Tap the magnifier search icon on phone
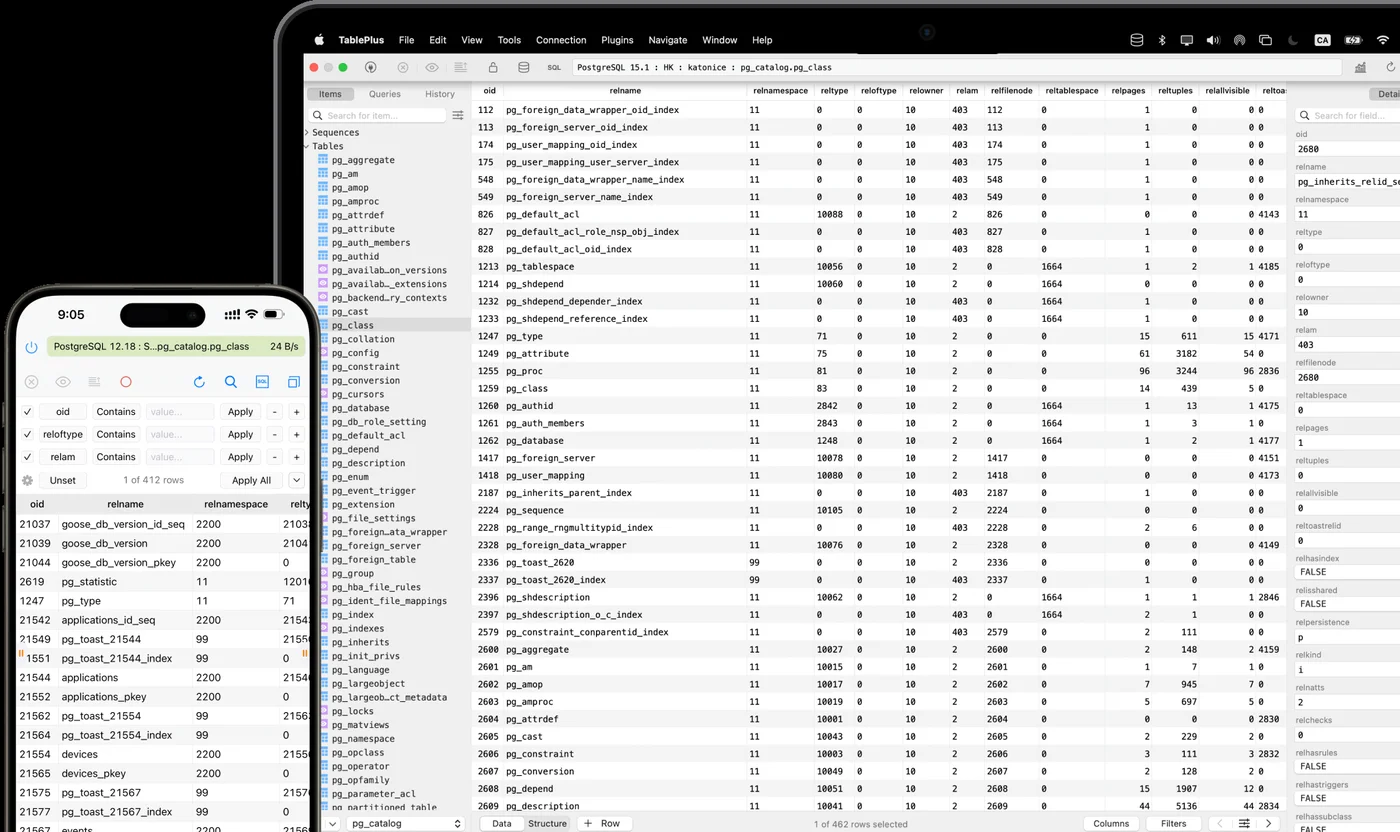The image size is (1400, 832). coord(231,382)
